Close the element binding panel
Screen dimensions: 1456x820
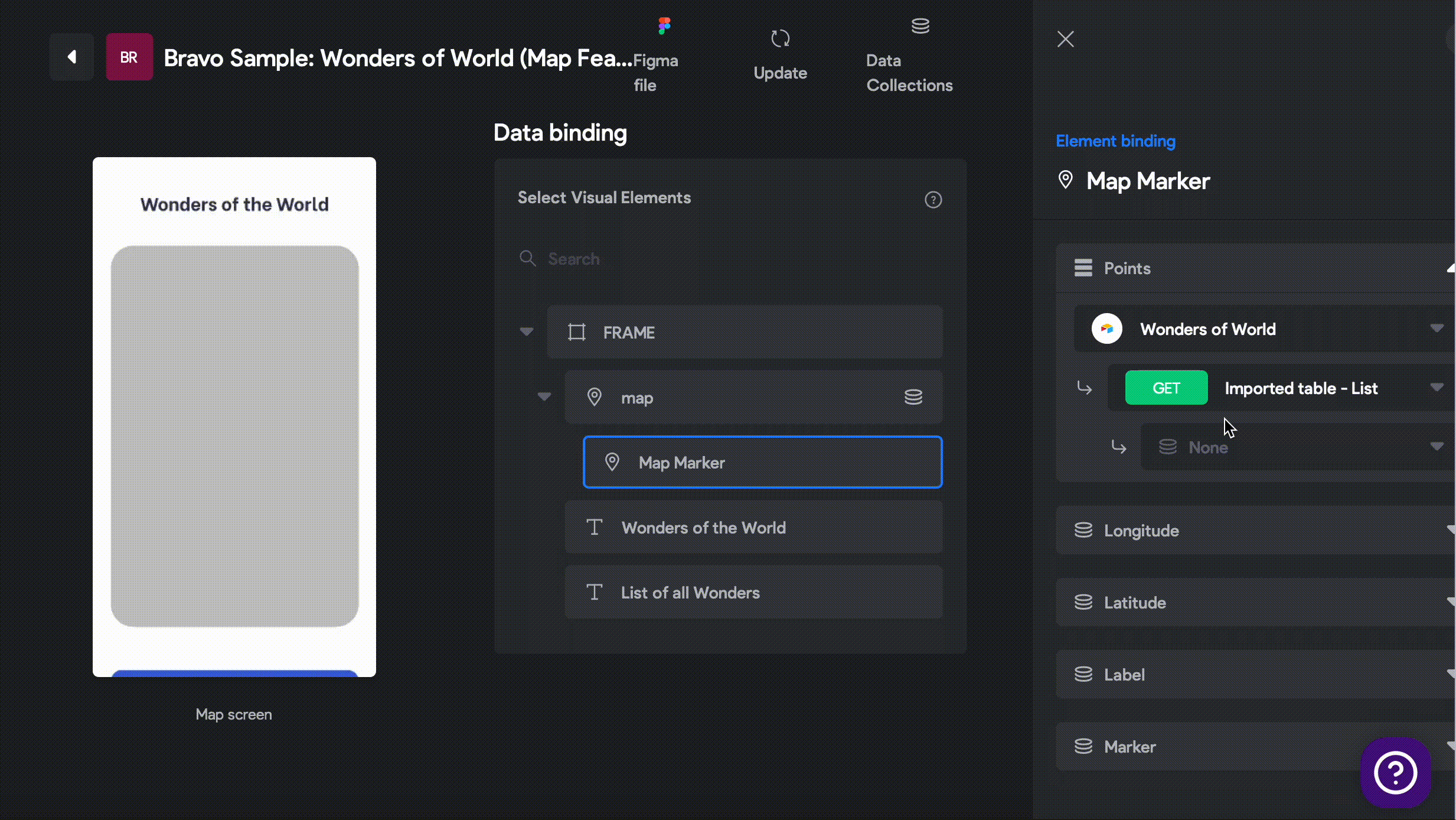pos(1065,39)
